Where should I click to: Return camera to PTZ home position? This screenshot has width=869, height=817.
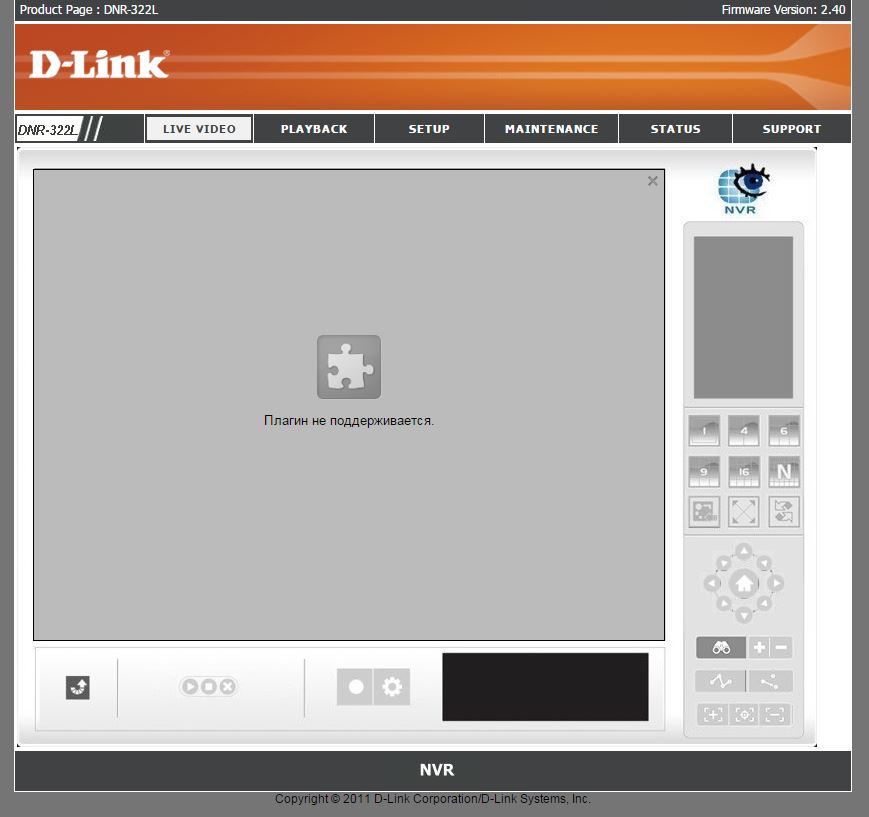click(744, 583)
